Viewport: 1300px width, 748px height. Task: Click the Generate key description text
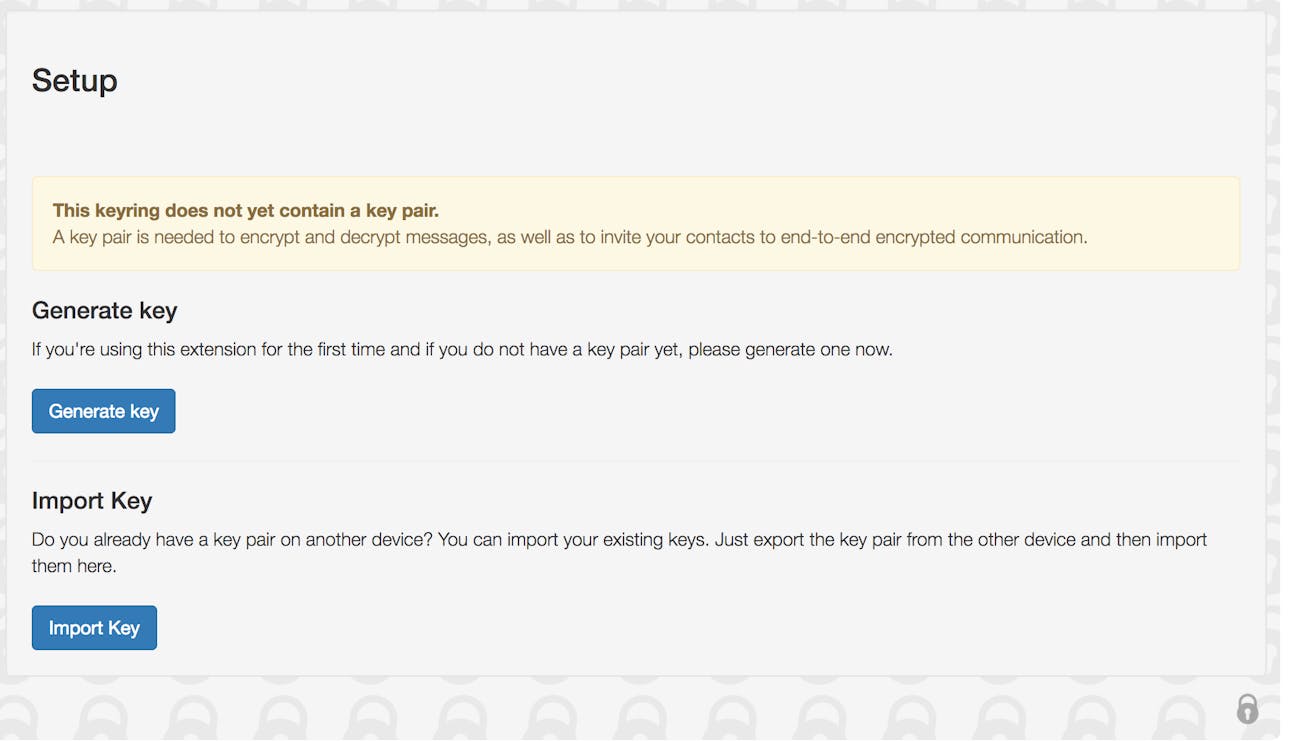pyautogui.click(x=462, y=349)
